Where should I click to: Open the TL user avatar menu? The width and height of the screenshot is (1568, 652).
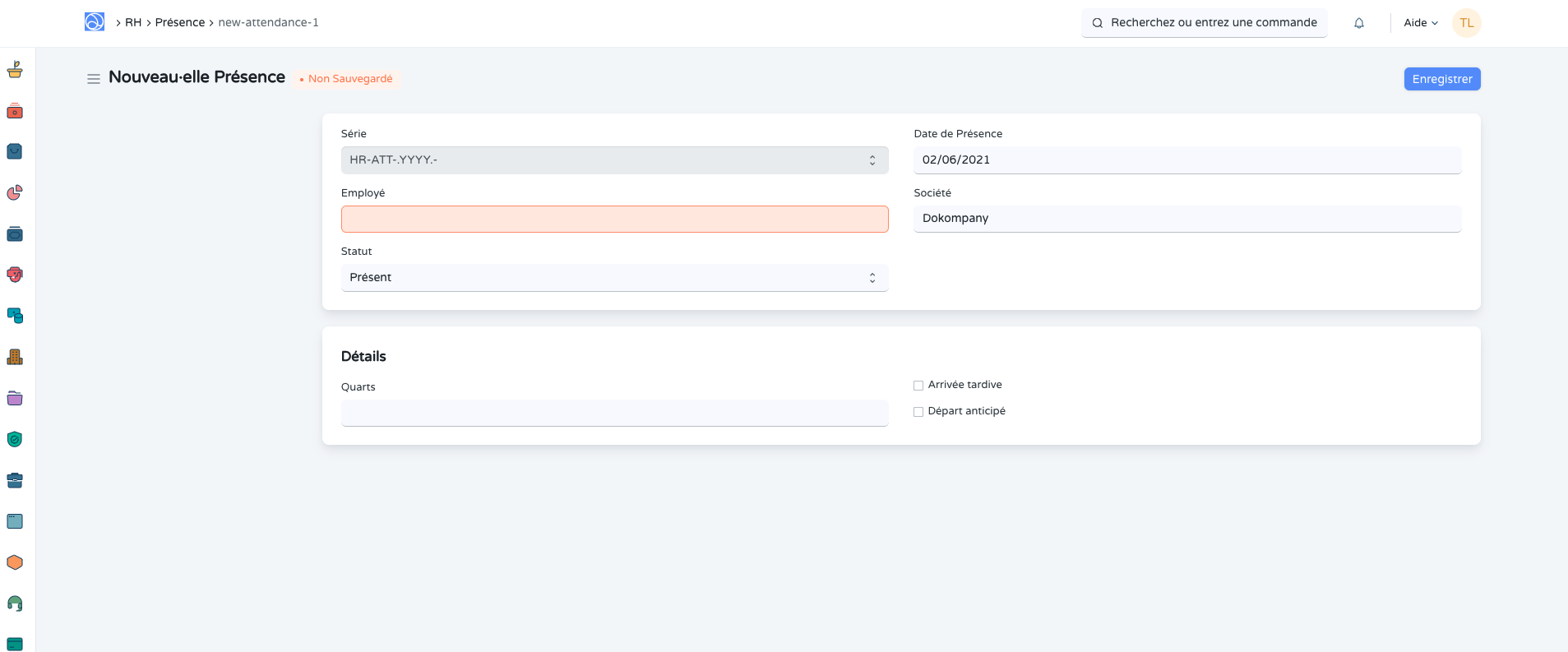pos(1466,23)
